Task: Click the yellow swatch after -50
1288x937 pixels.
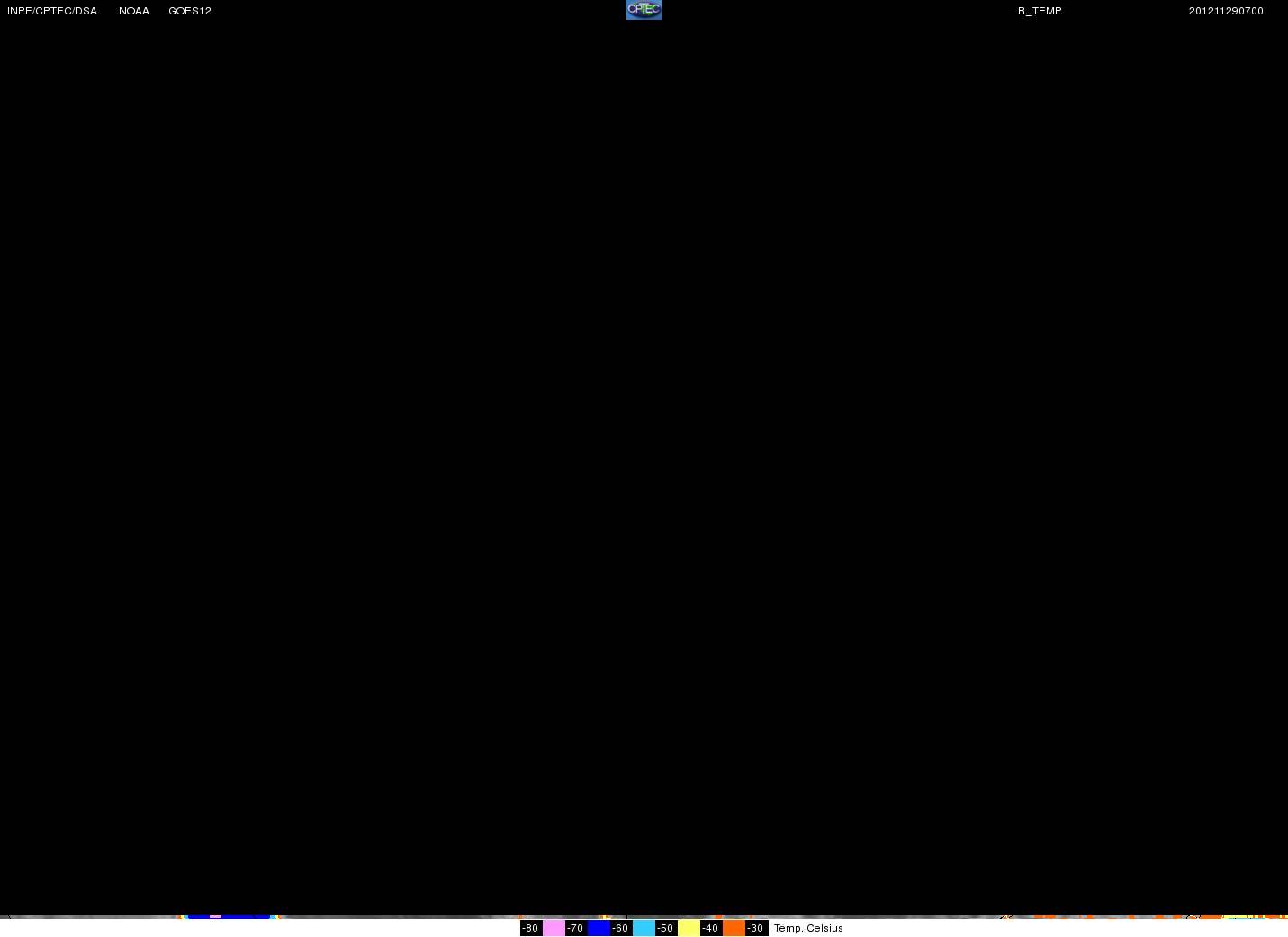Action: [x=689, y=928]
